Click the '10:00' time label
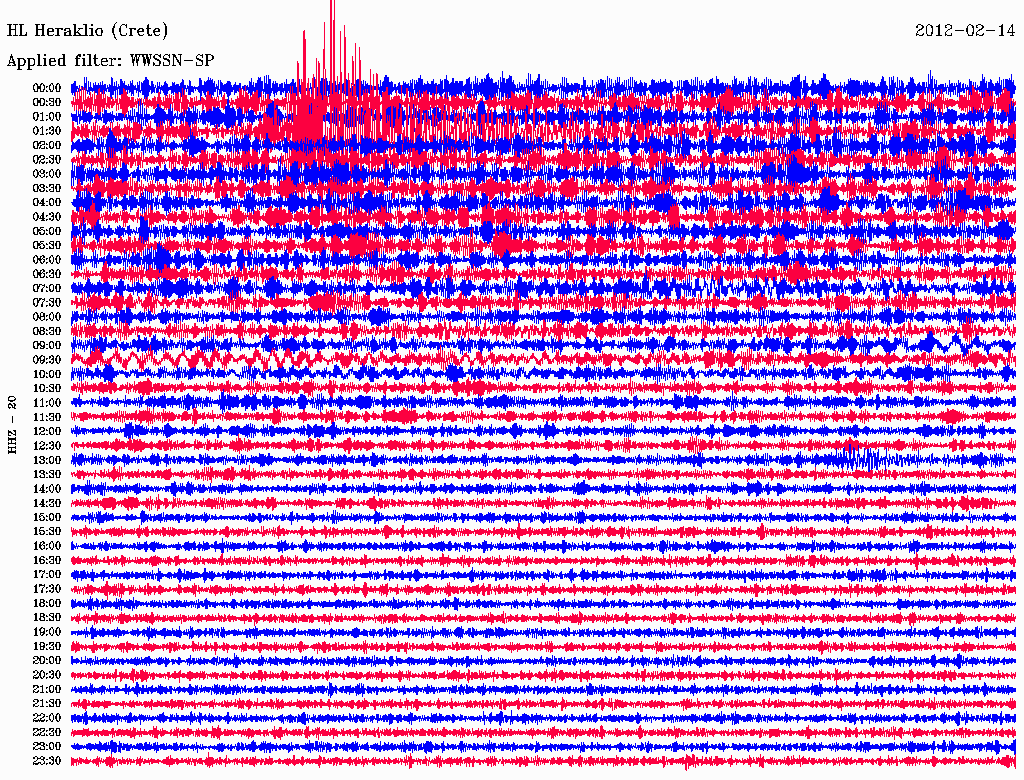This screenshot has height=780, width=1024. tap(47, 375)
